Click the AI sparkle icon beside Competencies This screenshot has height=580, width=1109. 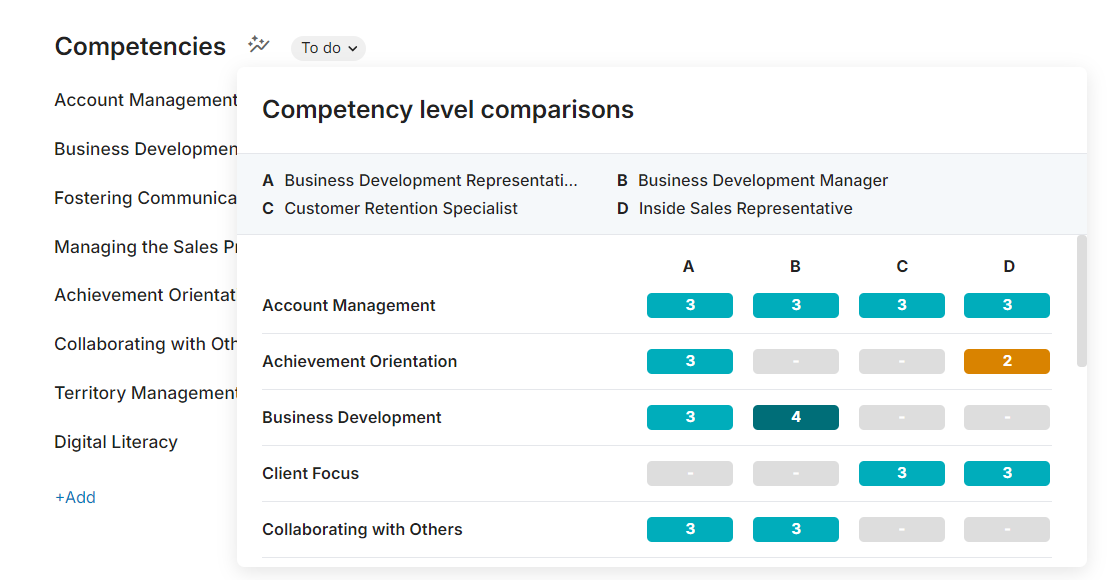(x=258, y=44)
